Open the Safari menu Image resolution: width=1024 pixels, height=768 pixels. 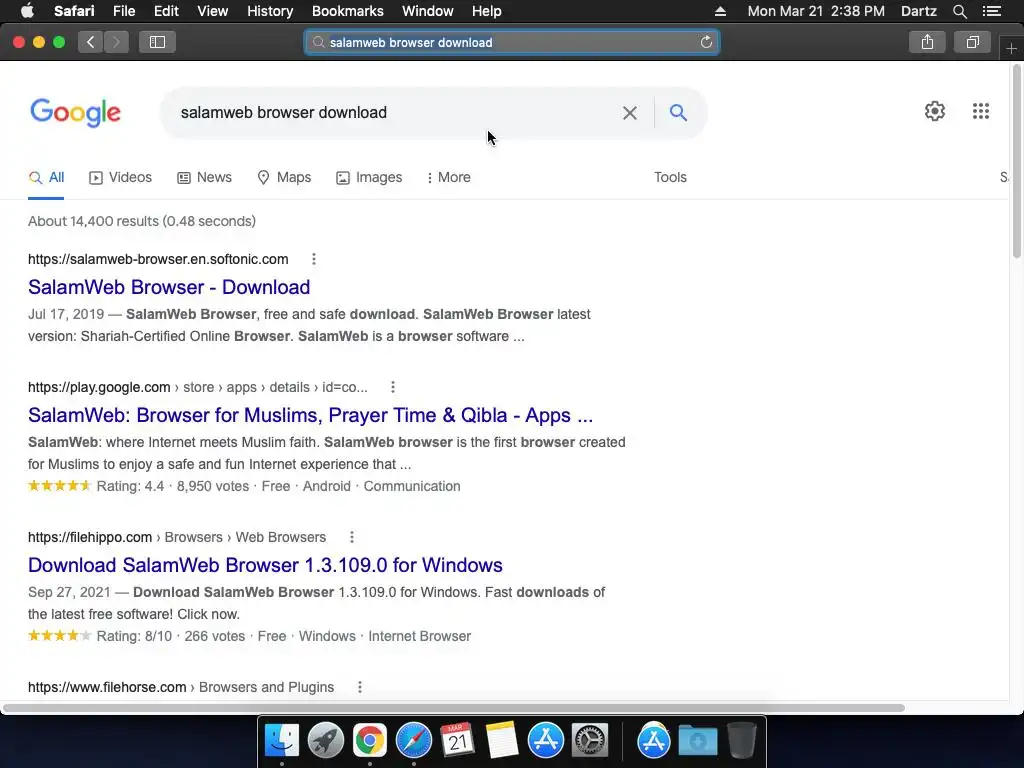(74, 11)
